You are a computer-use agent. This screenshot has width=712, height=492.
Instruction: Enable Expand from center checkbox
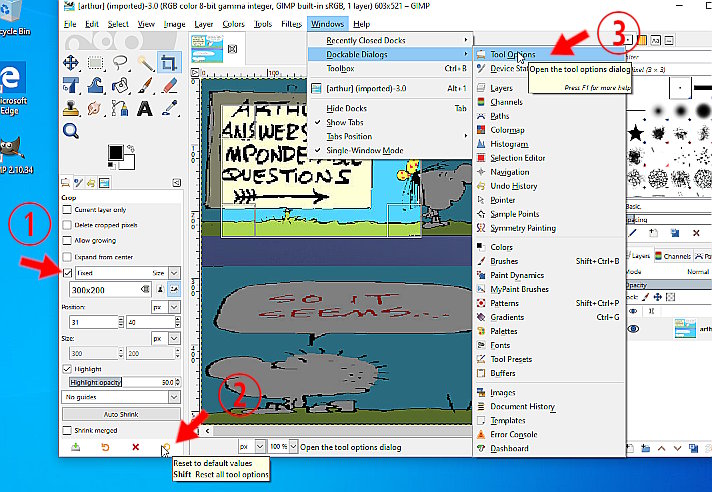[x=67, y=257]
